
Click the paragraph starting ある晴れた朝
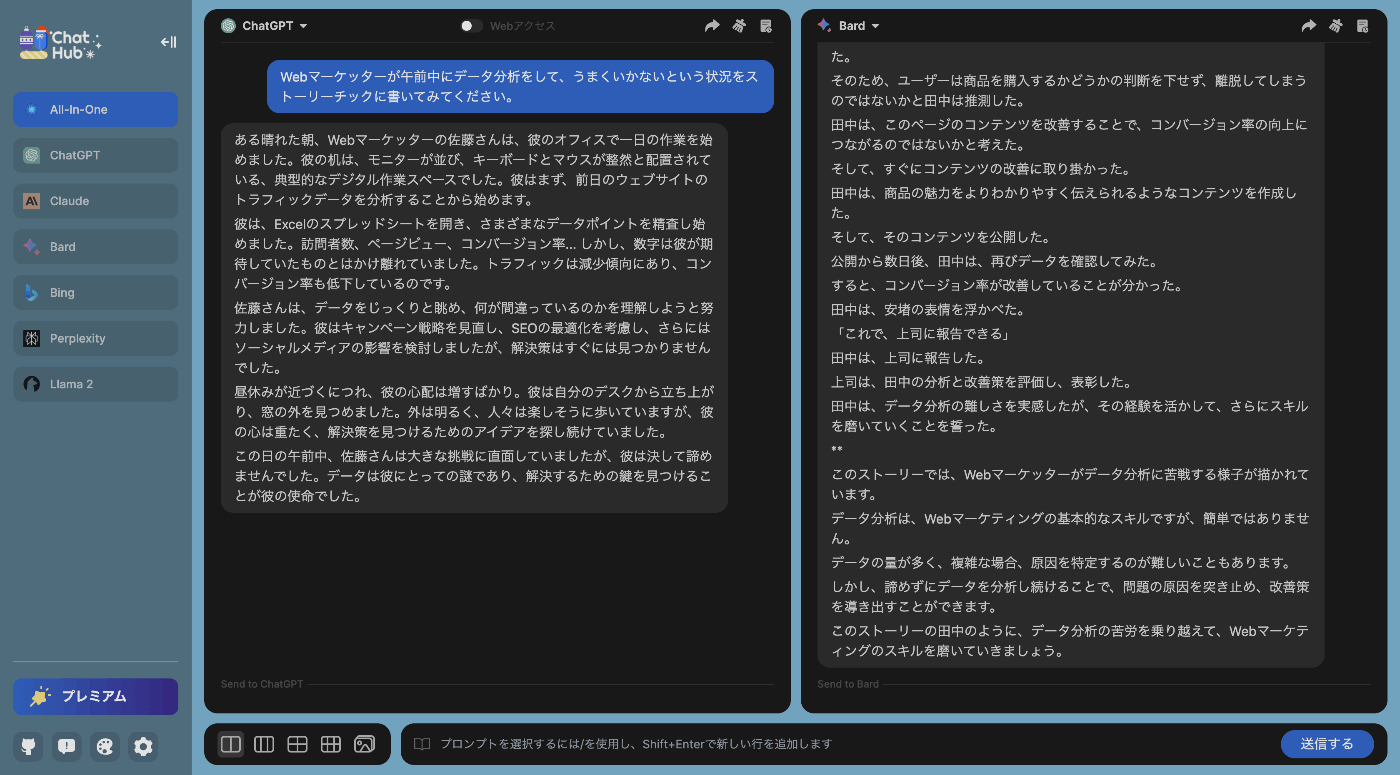pyautogui.click(x=474, y=169)
